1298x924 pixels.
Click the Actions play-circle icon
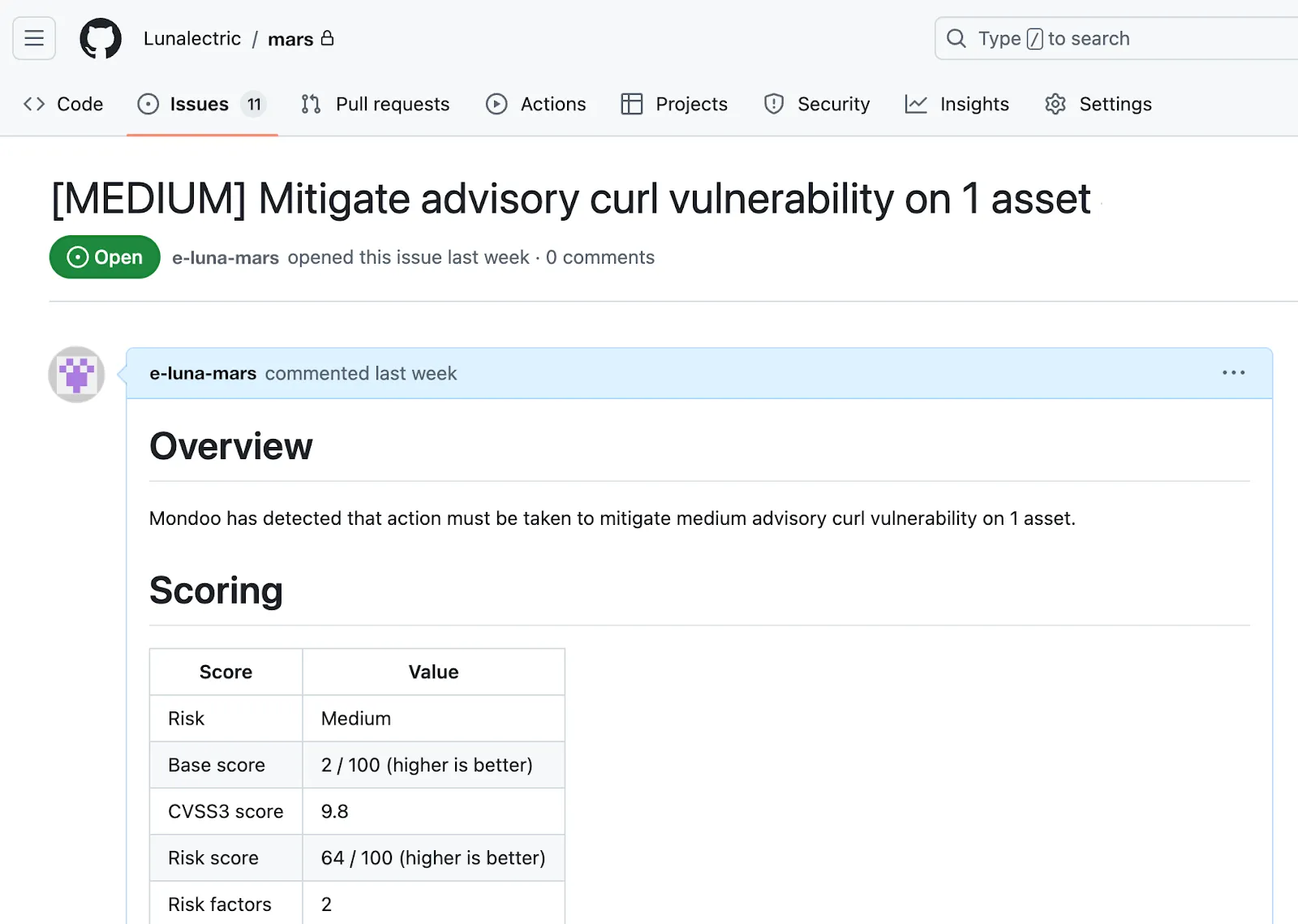point(496,104)
